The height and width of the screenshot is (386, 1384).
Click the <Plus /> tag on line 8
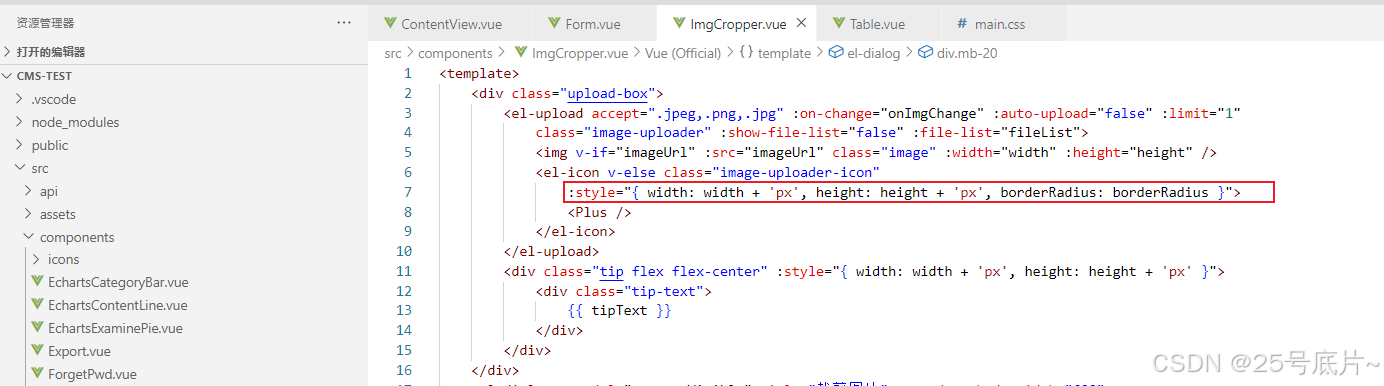click(x=600, y=212)
